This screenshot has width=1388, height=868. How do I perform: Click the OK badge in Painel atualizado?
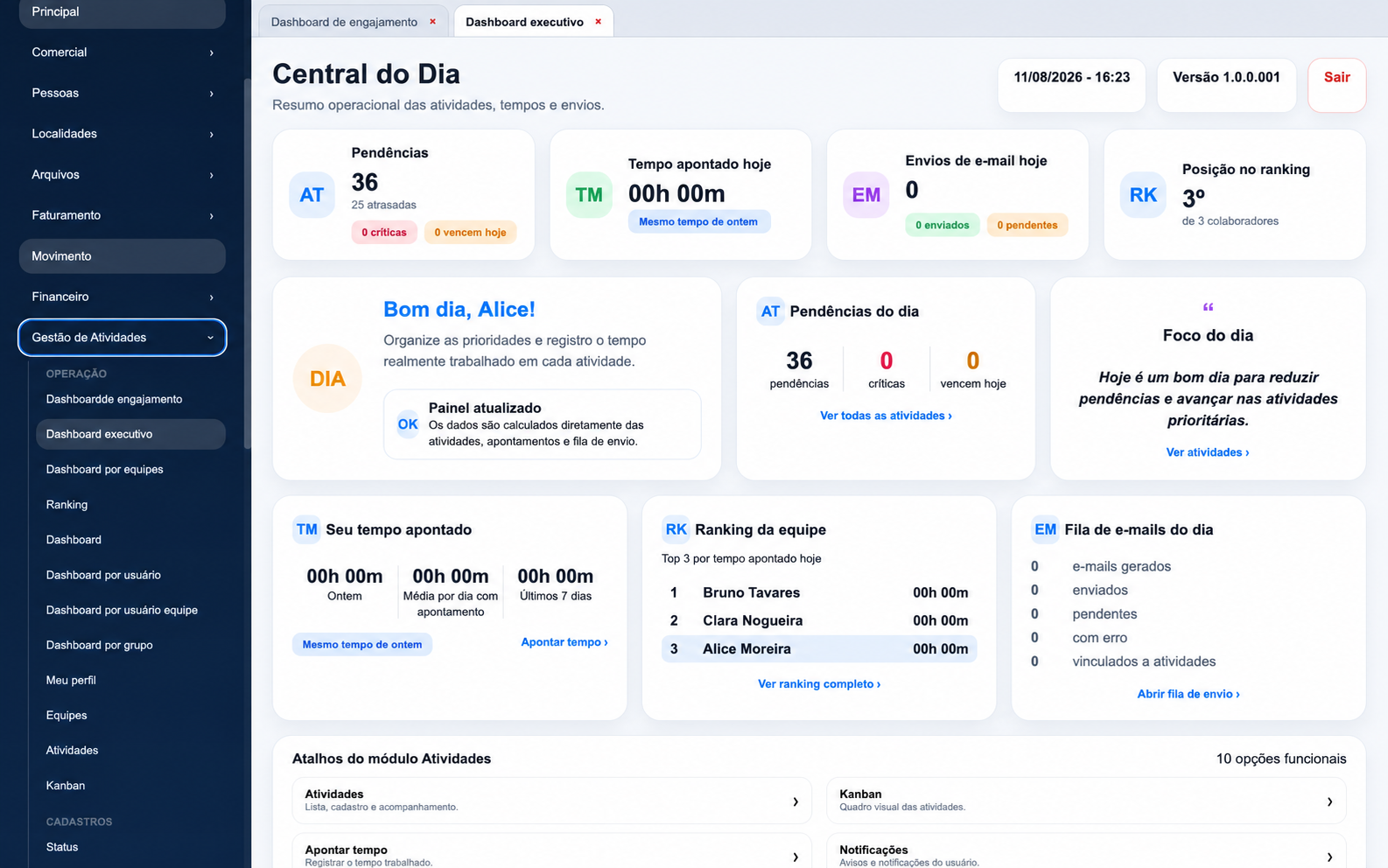click(408, 424)
